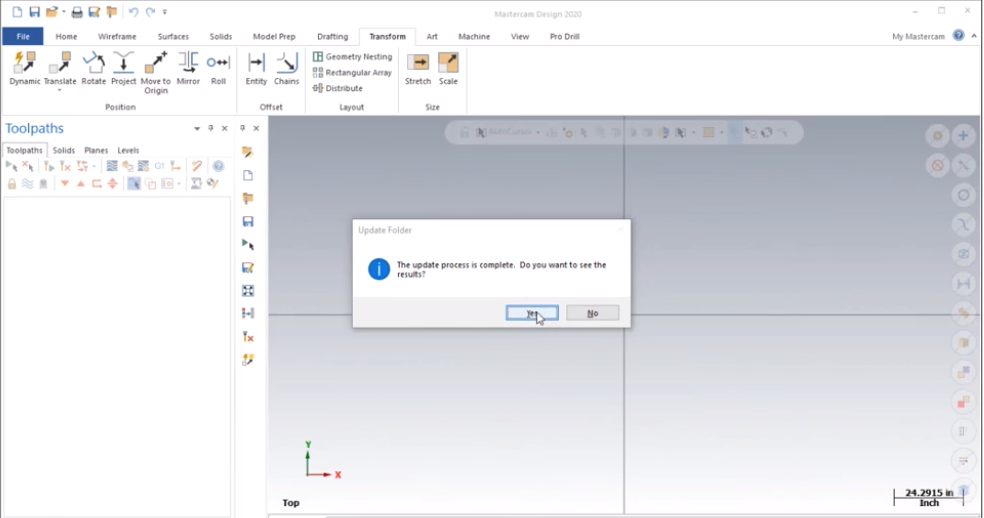The width and height of the screenshot is (984, 518).
Task: Collapse the ribbon with the chevron
Action: [974, 36]
